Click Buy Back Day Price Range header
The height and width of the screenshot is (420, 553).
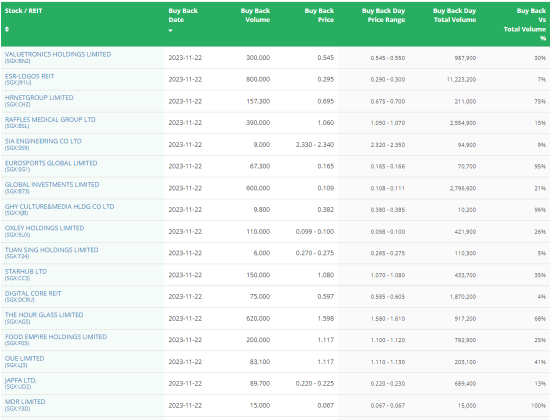tap(383, 15)
